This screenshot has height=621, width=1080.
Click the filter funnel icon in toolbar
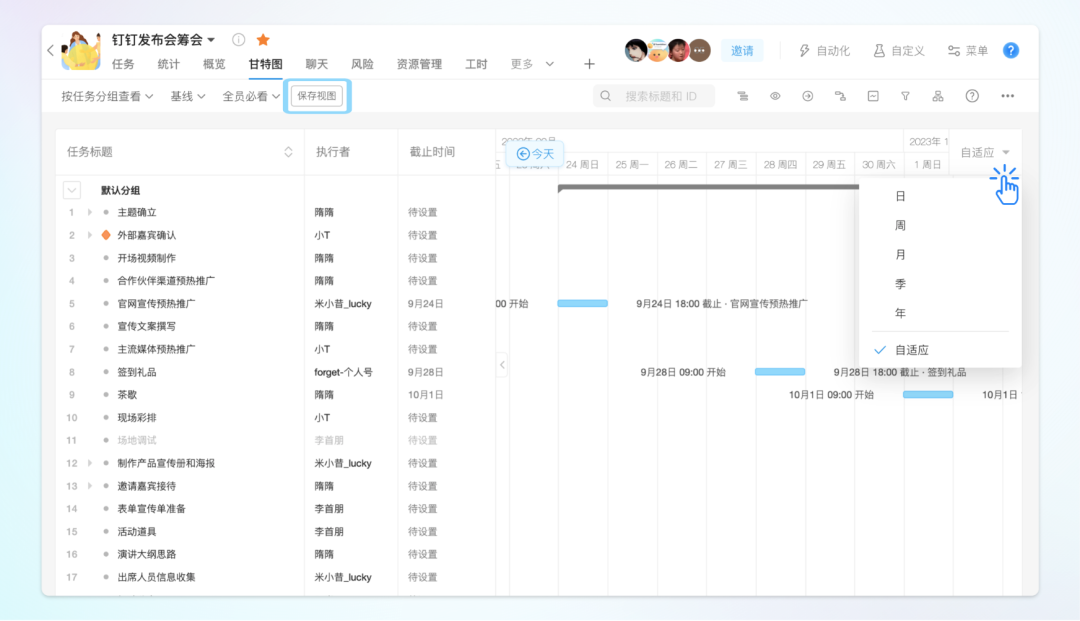pos(905,96)
